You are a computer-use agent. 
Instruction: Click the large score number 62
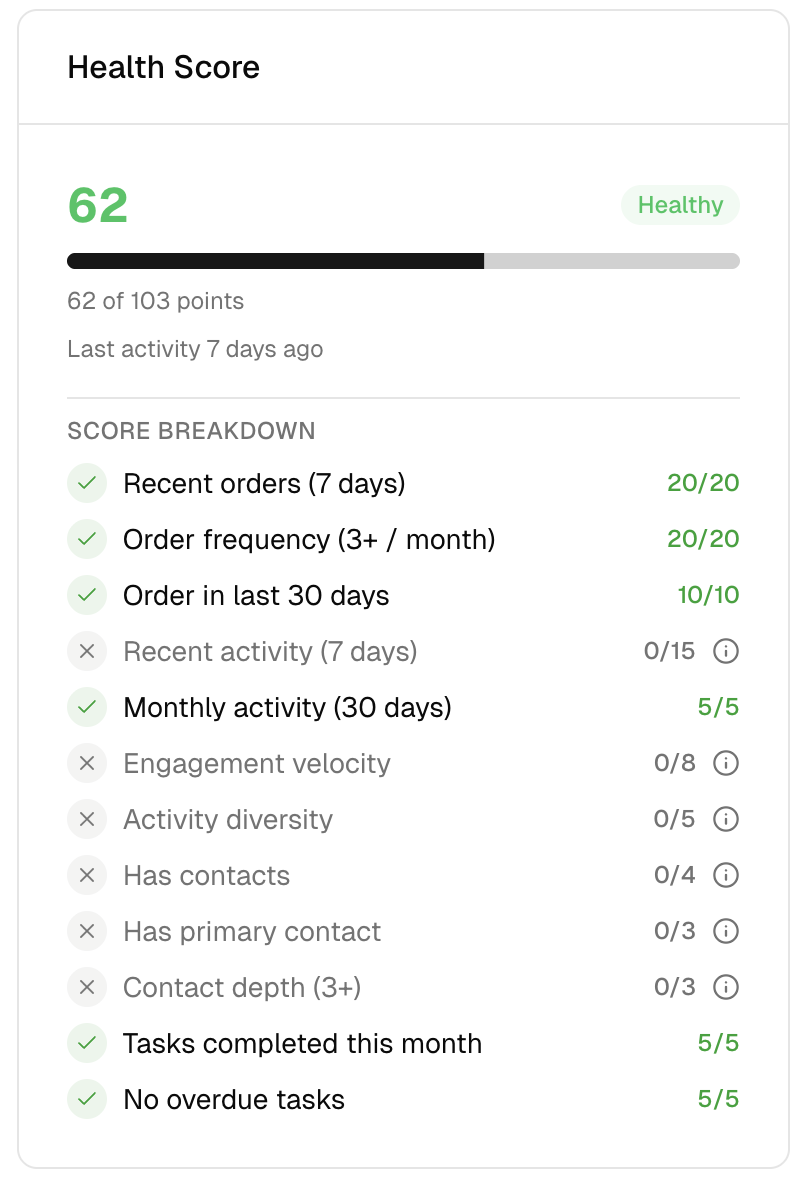click(x=97, y=203)
